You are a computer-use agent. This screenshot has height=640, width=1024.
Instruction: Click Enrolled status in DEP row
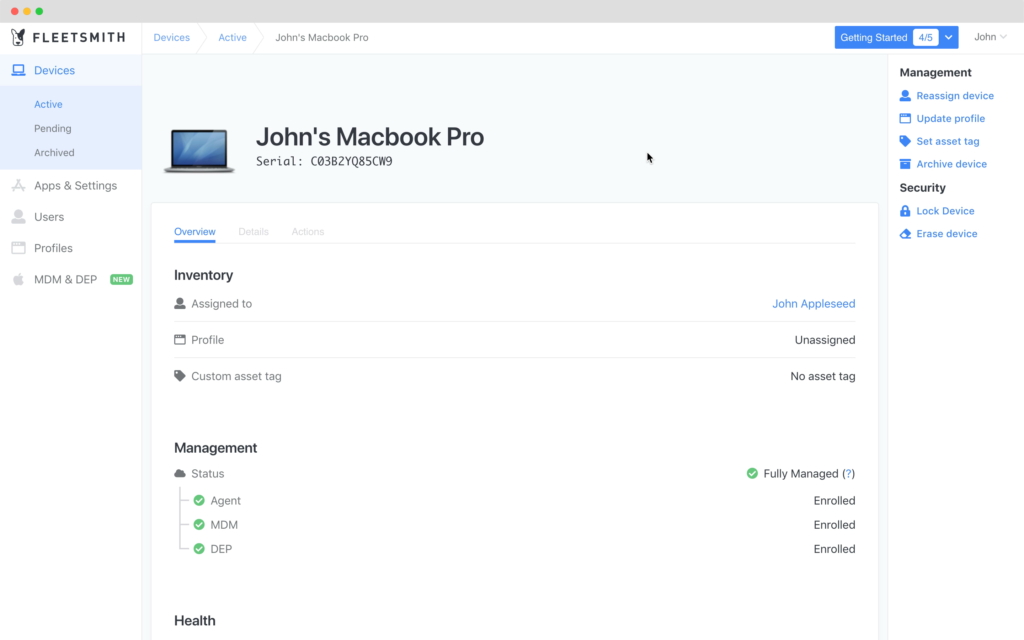tap(834, 549)
